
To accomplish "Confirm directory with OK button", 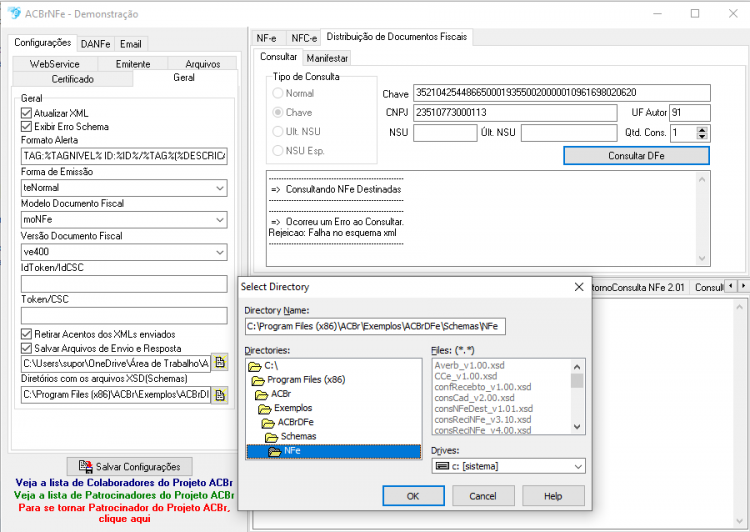I will [x=413, y=496].
